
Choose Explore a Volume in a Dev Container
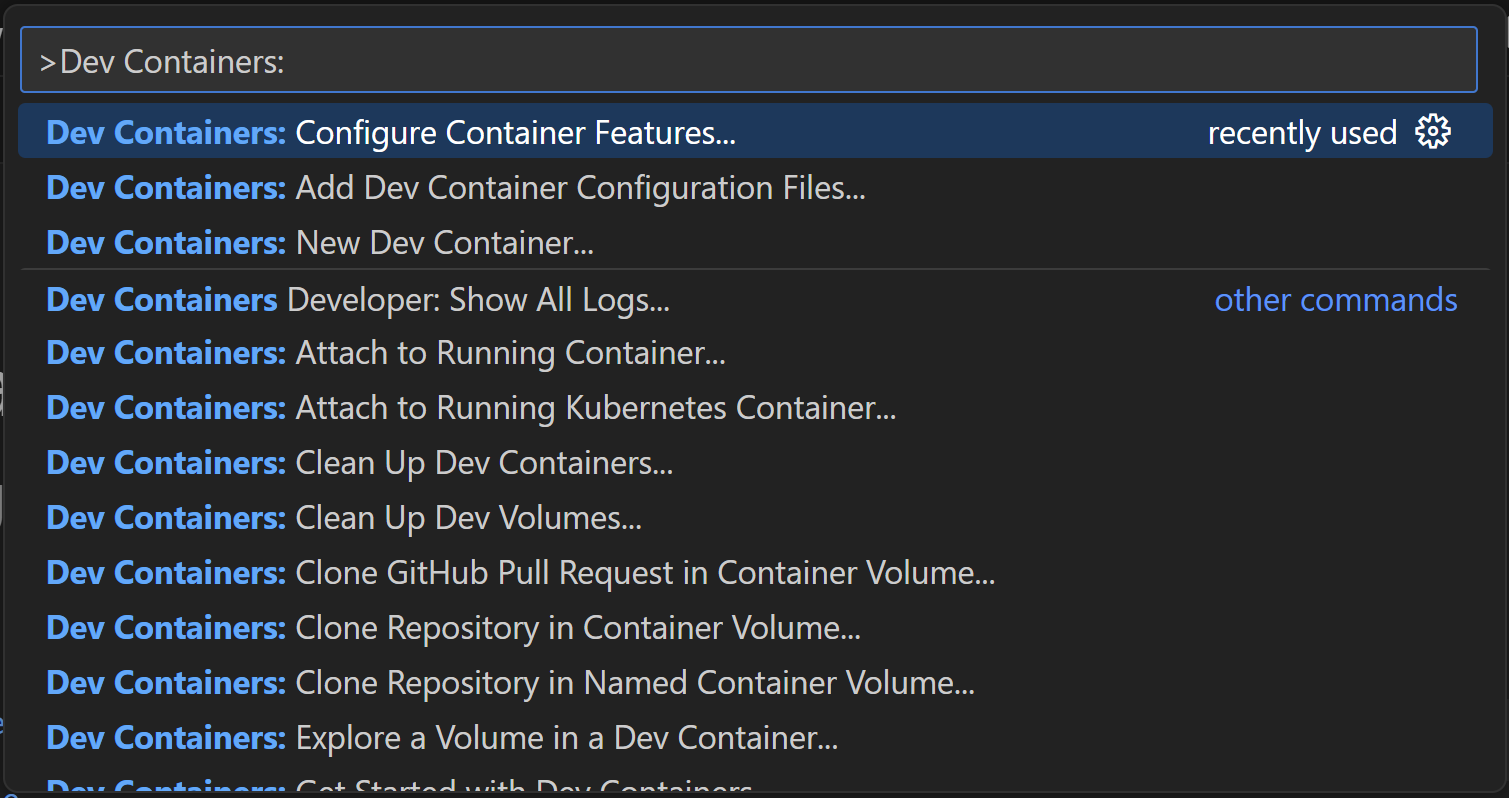755,738
